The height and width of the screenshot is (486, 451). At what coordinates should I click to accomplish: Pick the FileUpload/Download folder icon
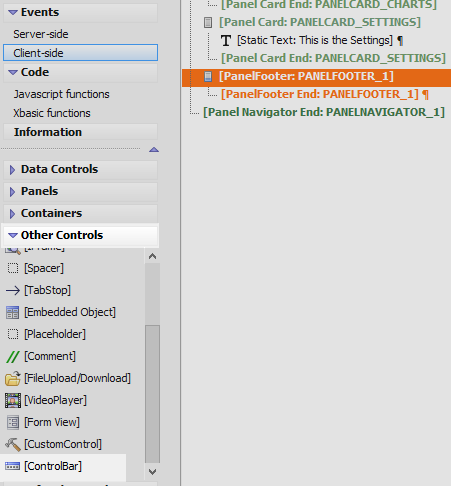pyautogui.click(x=13, y=378)
